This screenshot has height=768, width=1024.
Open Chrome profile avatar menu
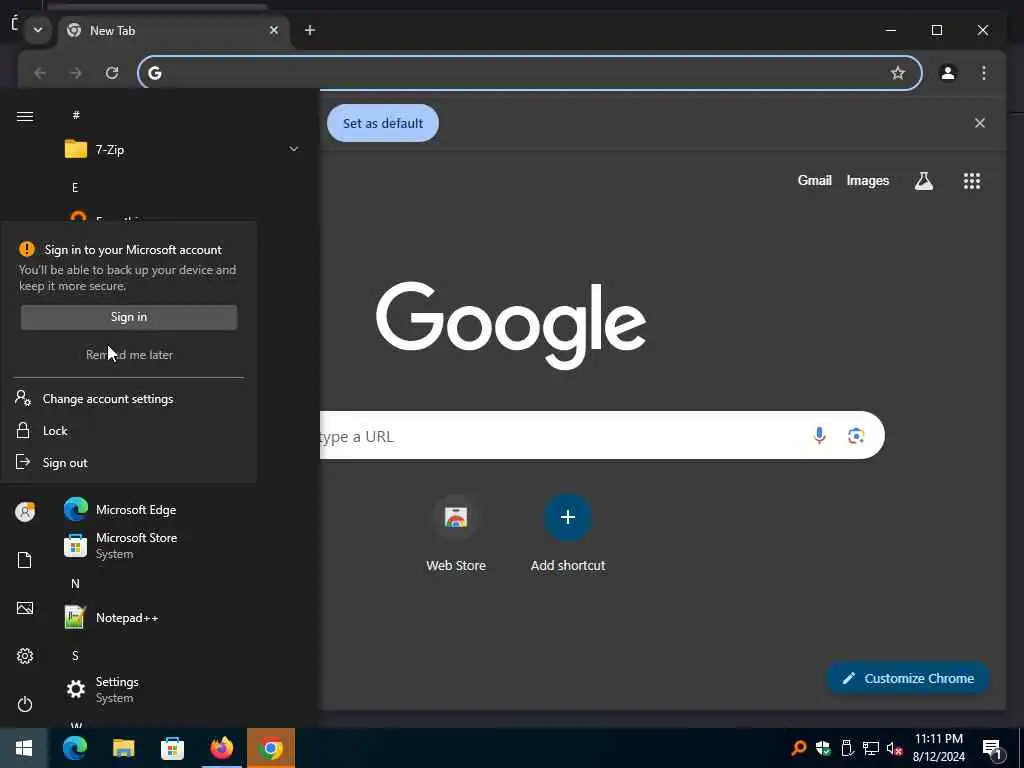tap(948, 73)
